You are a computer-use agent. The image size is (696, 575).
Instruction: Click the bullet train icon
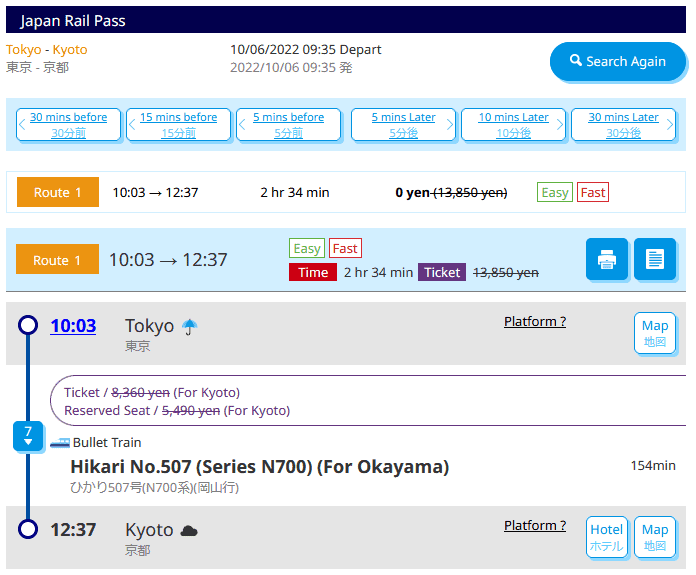(60, 442)
